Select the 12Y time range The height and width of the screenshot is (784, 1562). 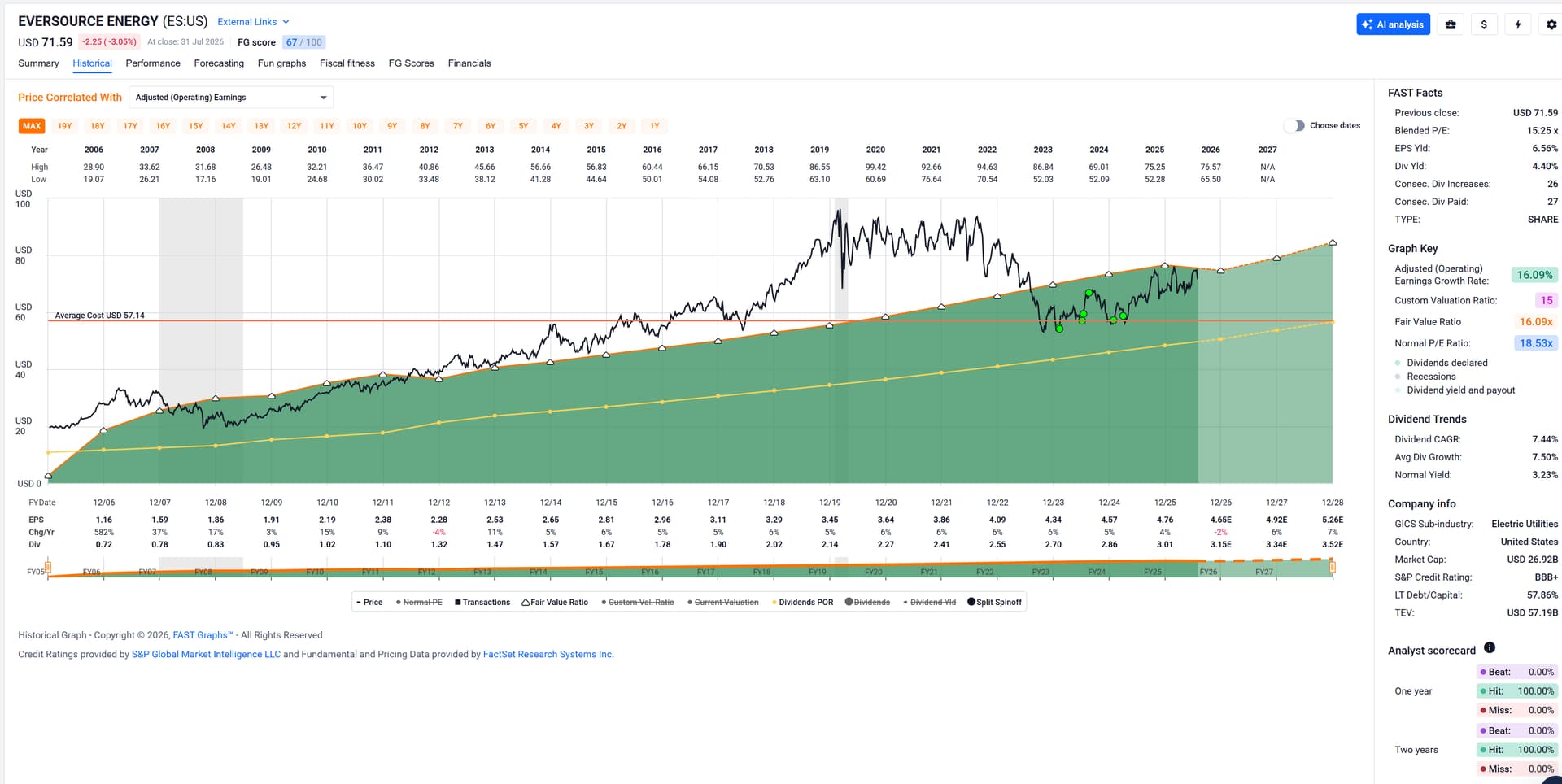click(294, 126)
